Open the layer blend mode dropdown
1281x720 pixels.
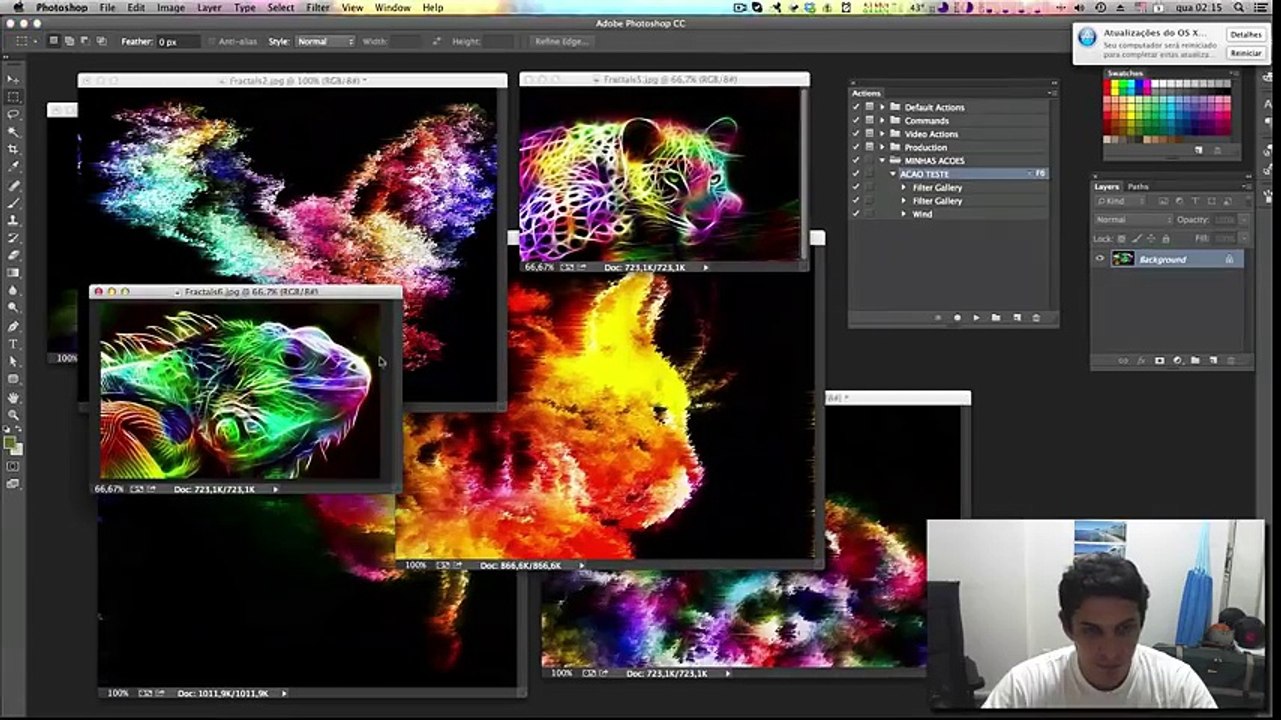1132,219
